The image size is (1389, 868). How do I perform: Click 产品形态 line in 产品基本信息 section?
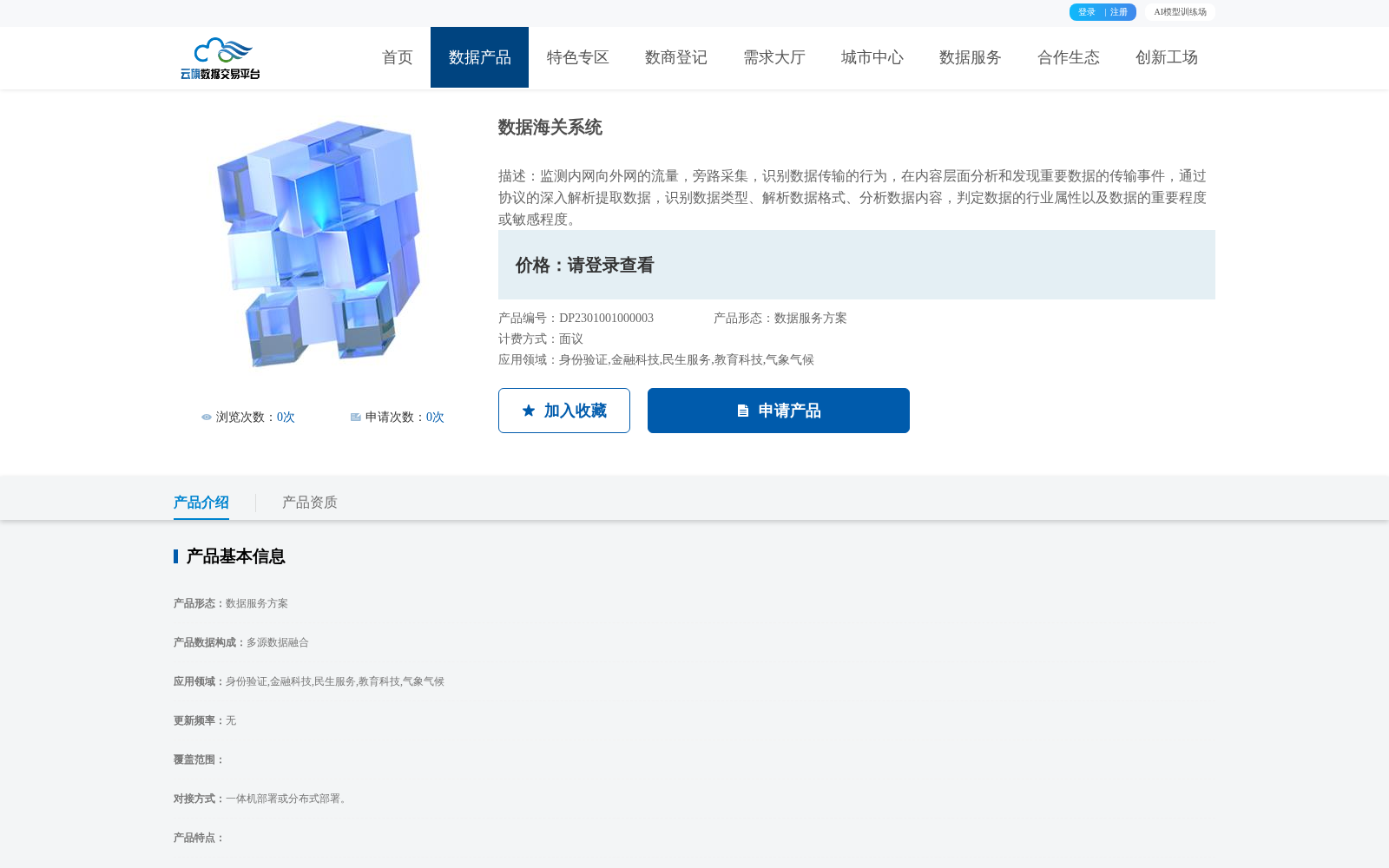pyautogui.click(x=231, y=603)
